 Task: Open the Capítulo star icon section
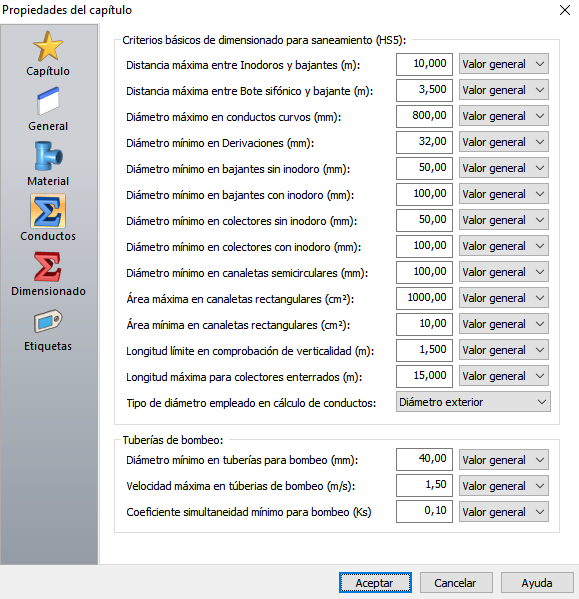(48, 53)
